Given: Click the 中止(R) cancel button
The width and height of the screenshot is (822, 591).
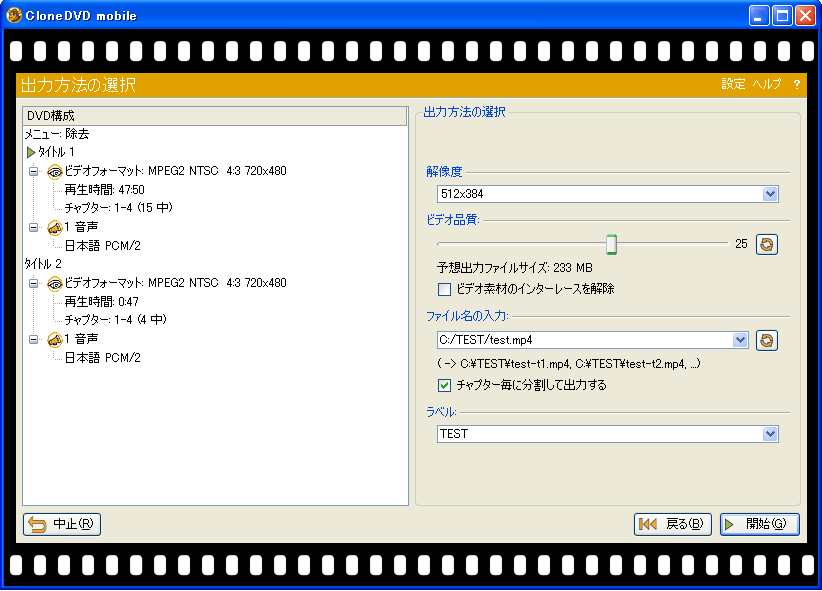Looking at the screenshot, I should pos(62,524).
